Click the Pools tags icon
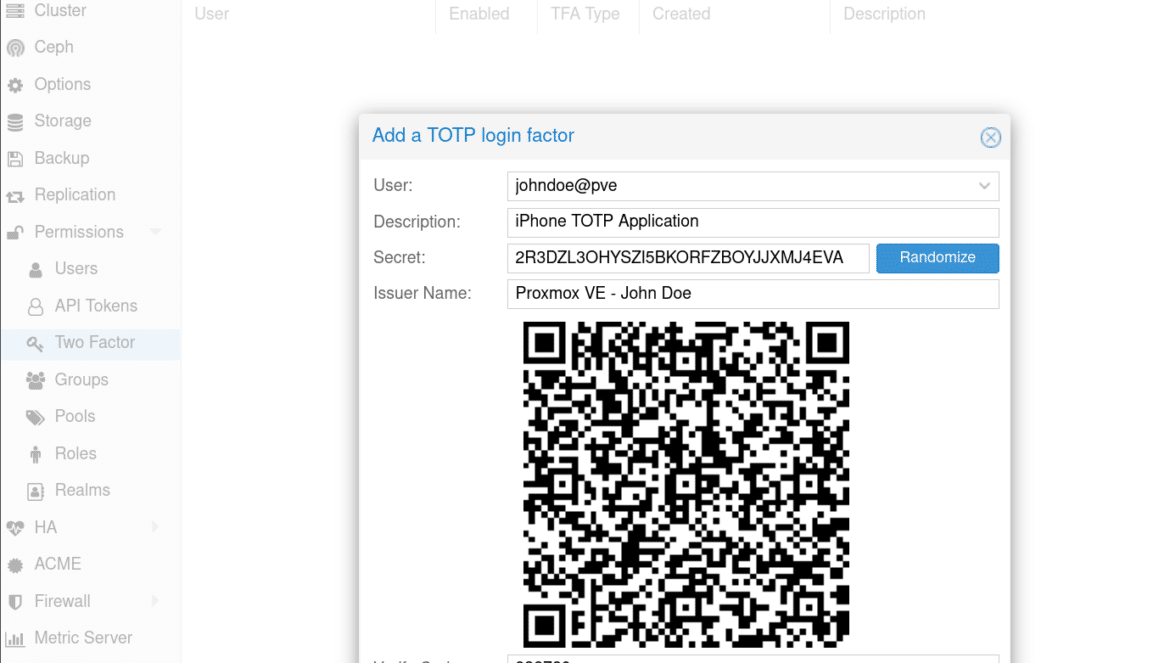Viewport: 1170px width, 663px height. pyautogui.click(x=35, y=417)
